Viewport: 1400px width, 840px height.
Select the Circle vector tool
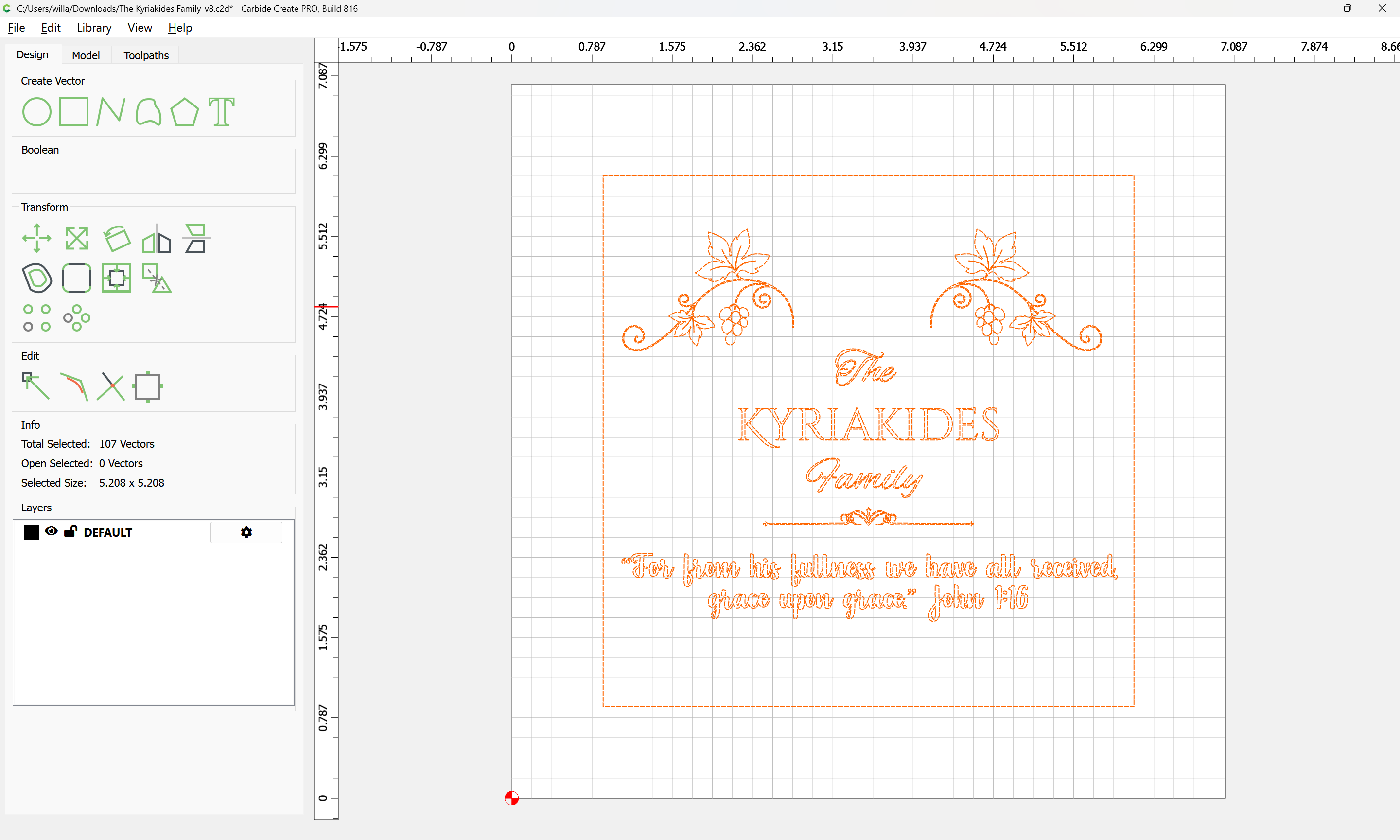point(37,111)
